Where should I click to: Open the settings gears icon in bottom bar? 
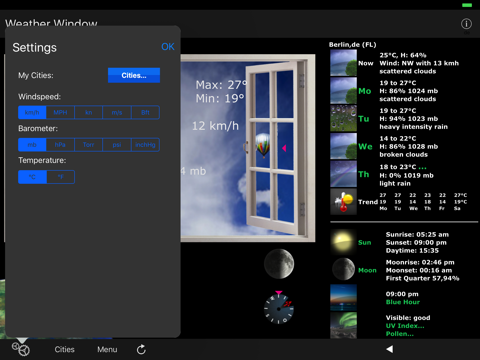21,349
